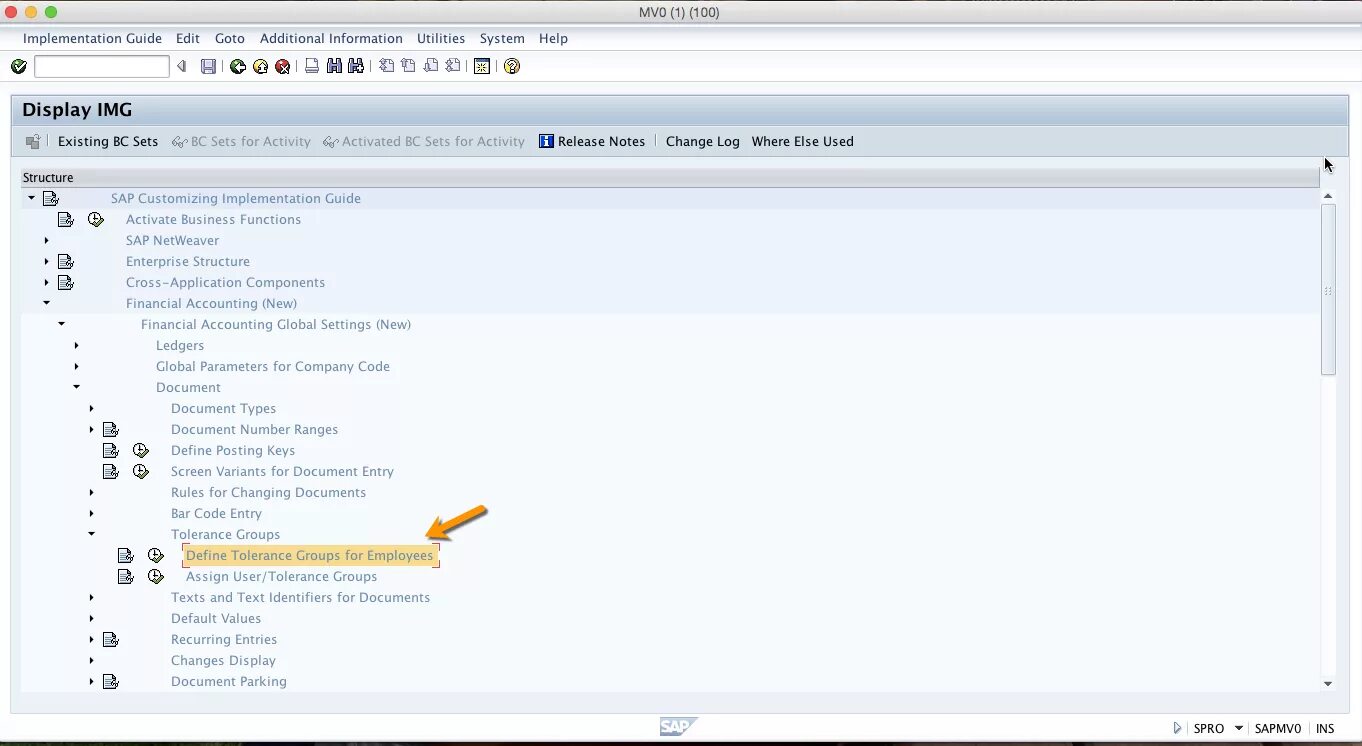Expand Rules for Changing Documents node
This screenshot has width=1362, height=746.
[x=91, y=493]
